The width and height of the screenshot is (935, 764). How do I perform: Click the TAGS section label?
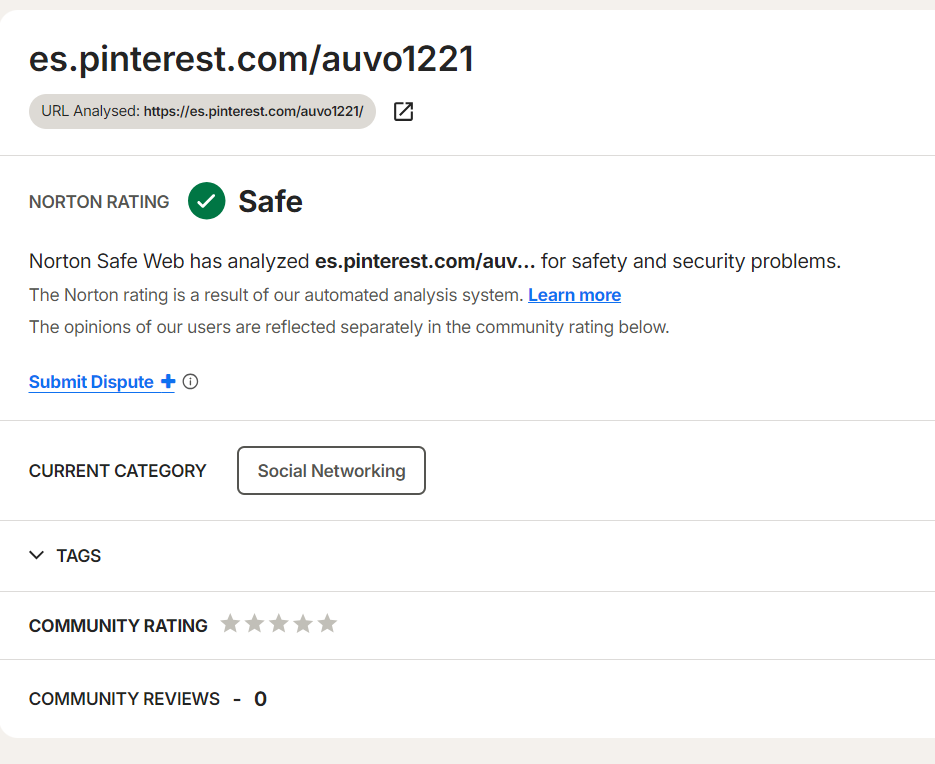[x=79, y=556]
